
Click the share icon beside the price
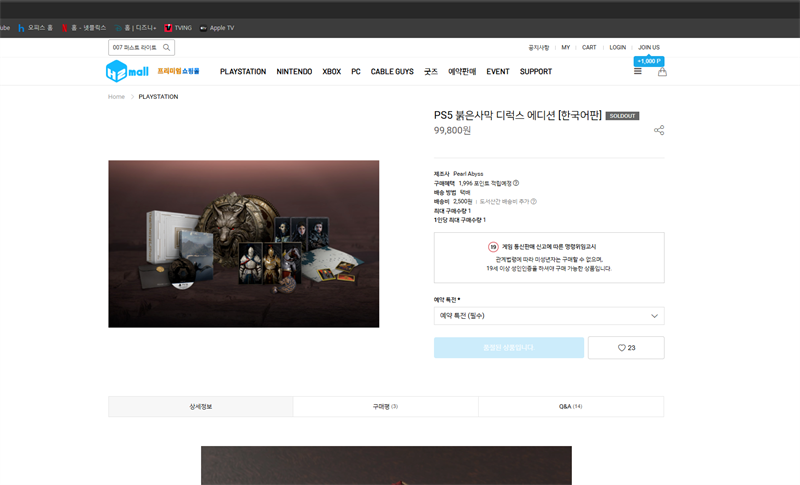click(659, 131)
